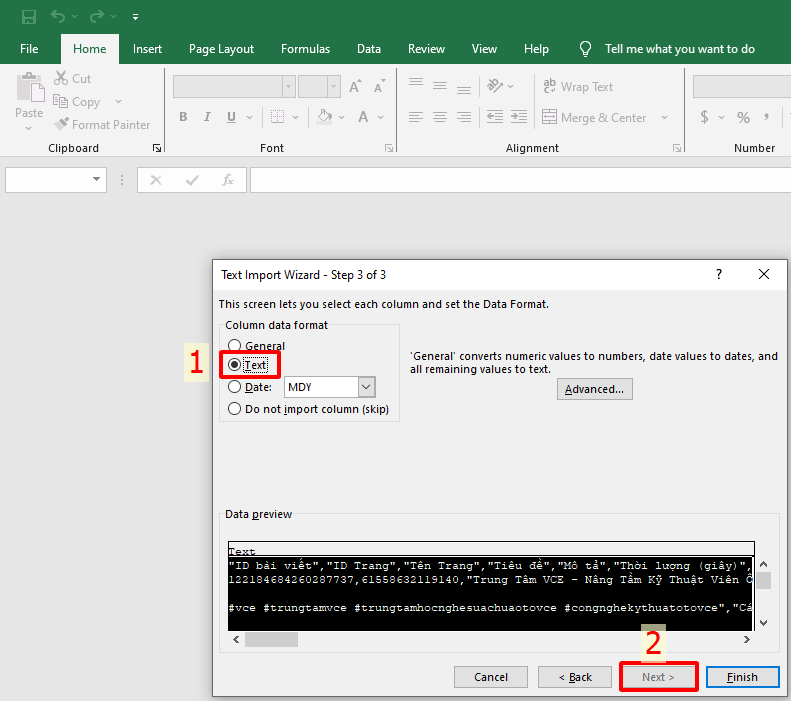Open the View tab

(484, 49)
